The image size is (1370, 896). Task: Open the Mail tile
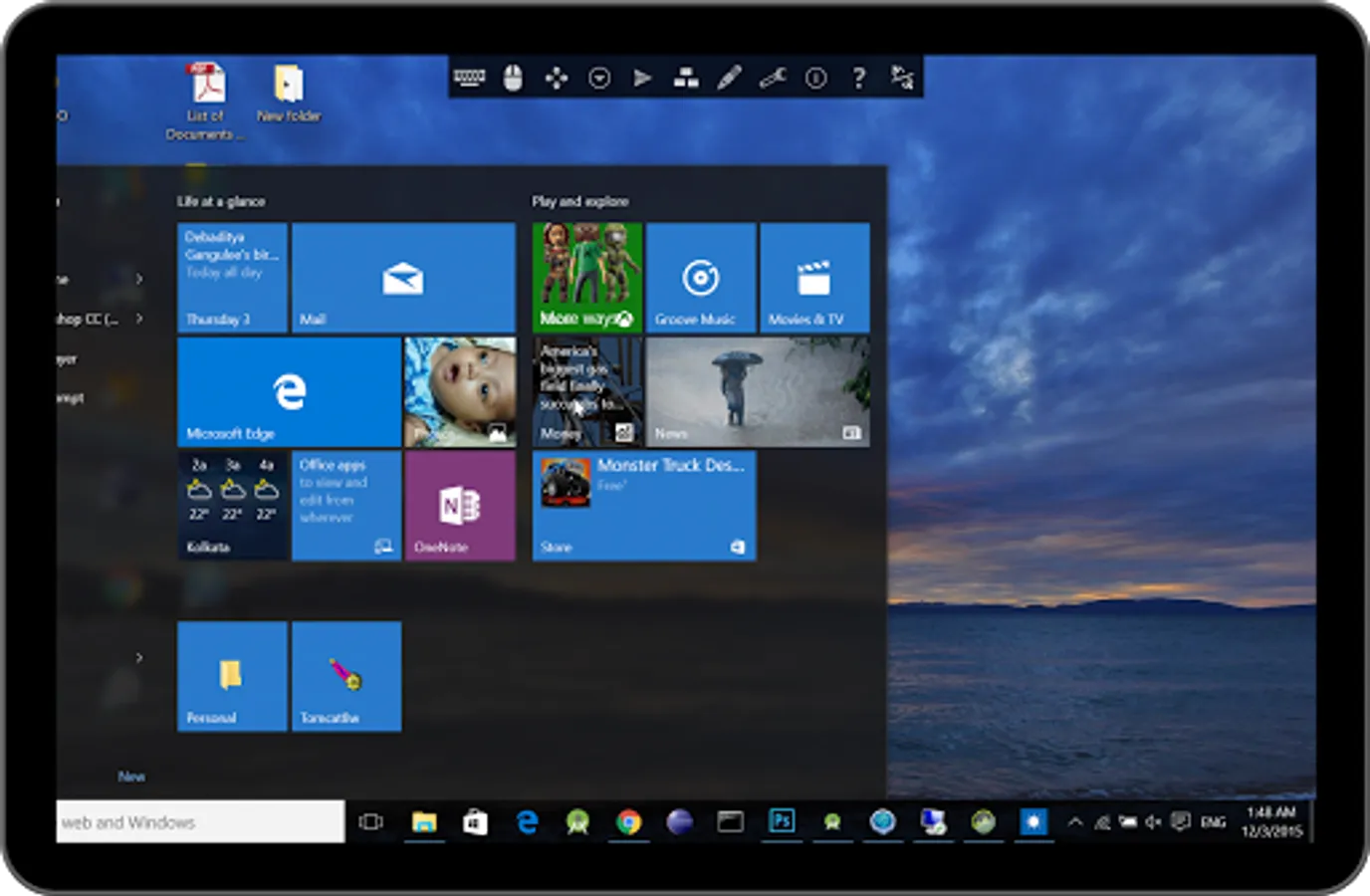tap(403, 278)
